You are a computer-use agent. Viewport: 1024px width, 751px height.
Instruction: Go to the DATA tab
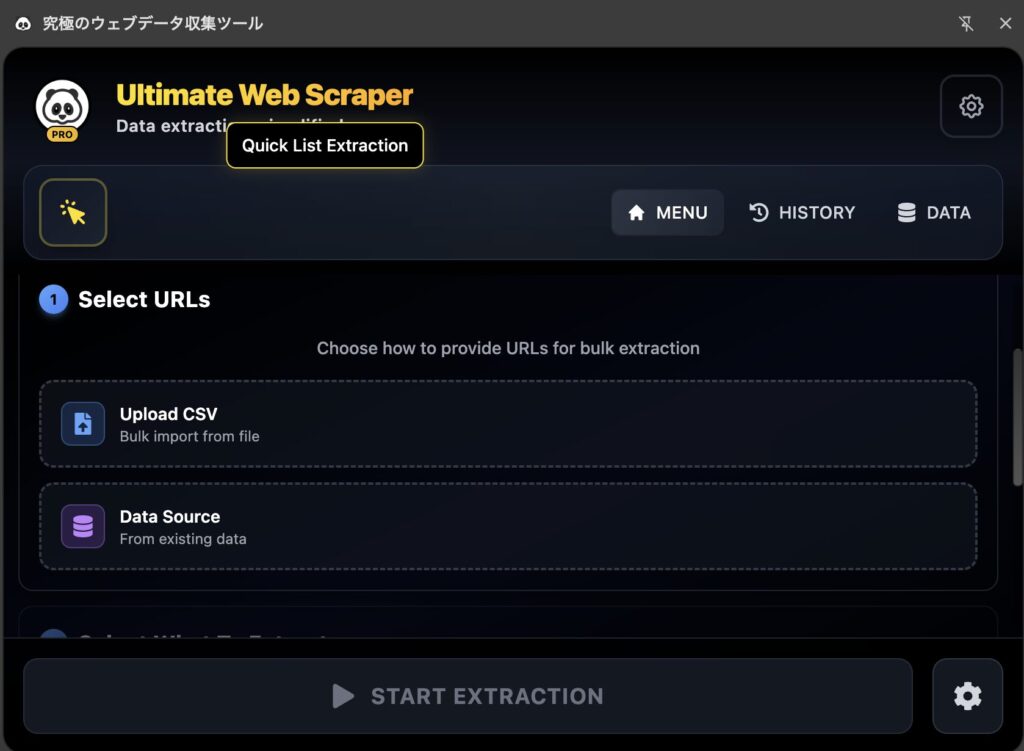click(934, 212)
